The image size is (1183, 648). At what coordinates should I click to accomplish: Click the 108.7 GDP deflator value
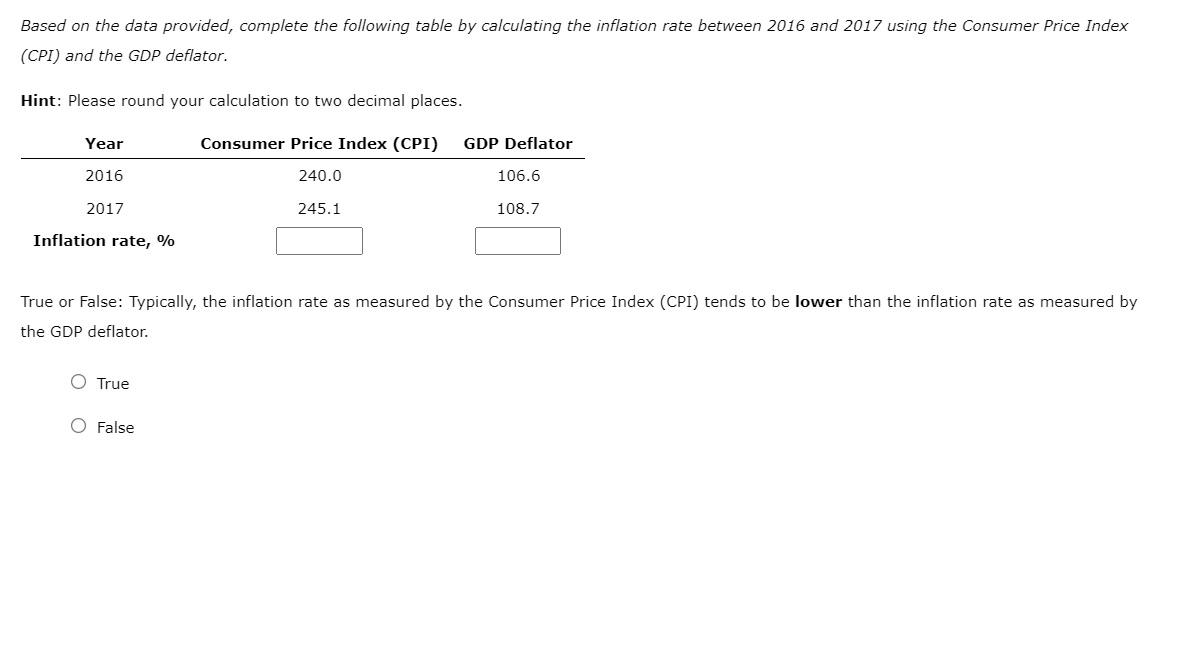tap(517, 208)
